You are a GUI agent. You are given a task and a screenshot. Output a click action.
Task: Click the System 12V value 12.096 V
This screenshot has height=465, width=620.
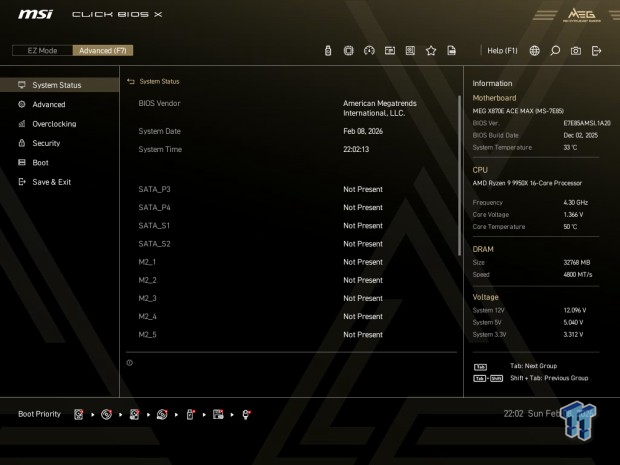point(575,310)
